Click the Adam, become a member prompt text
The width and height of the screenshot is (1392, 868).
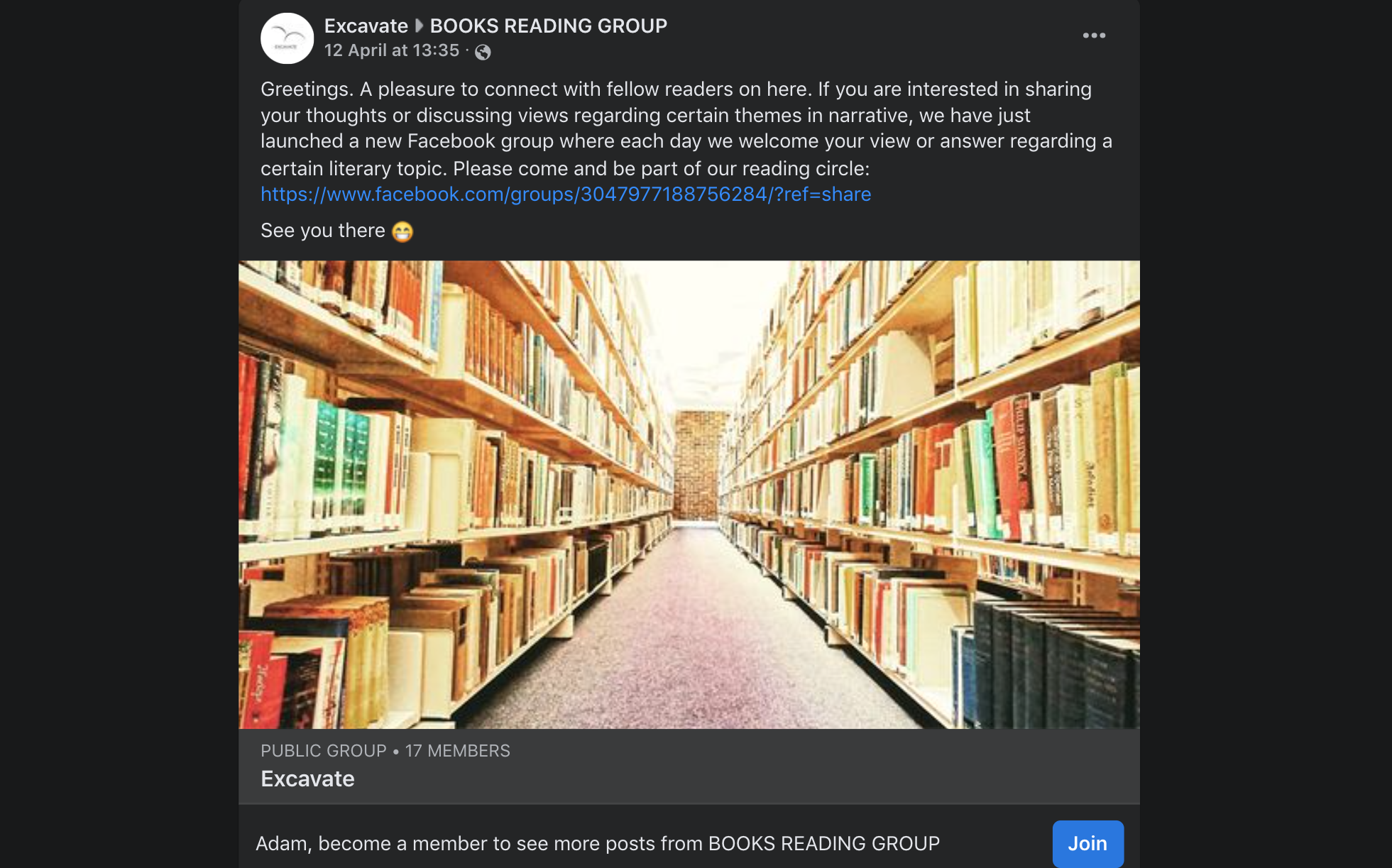598,843
